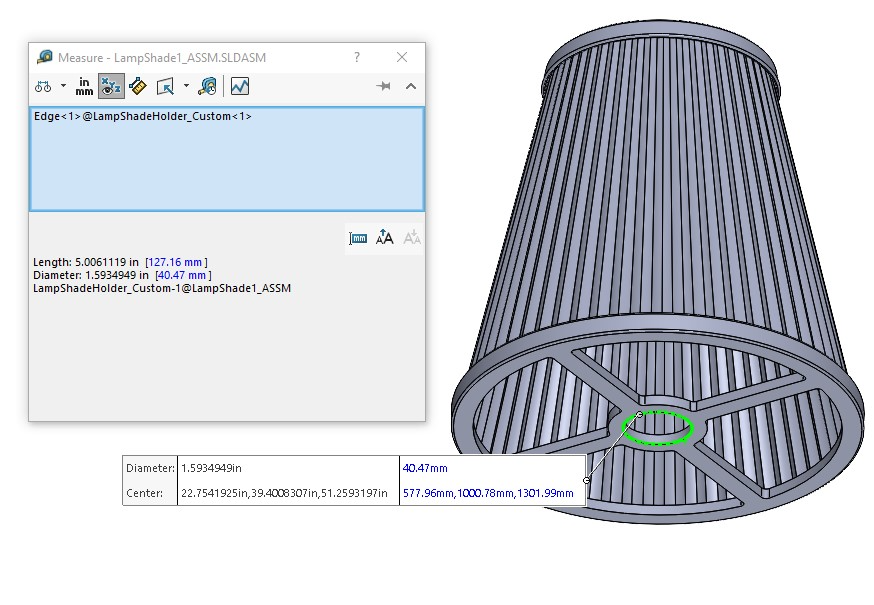Open the Projected On dropdown arrow

186,86
